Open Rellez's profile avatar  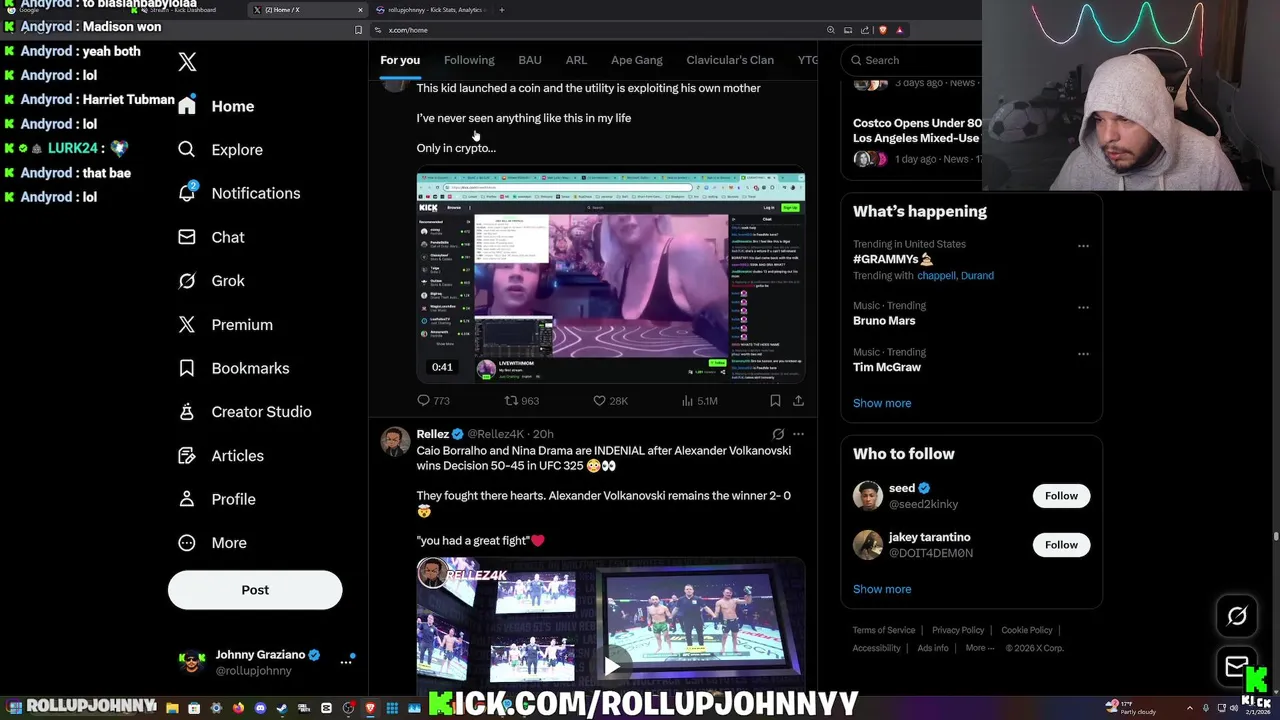395,441
